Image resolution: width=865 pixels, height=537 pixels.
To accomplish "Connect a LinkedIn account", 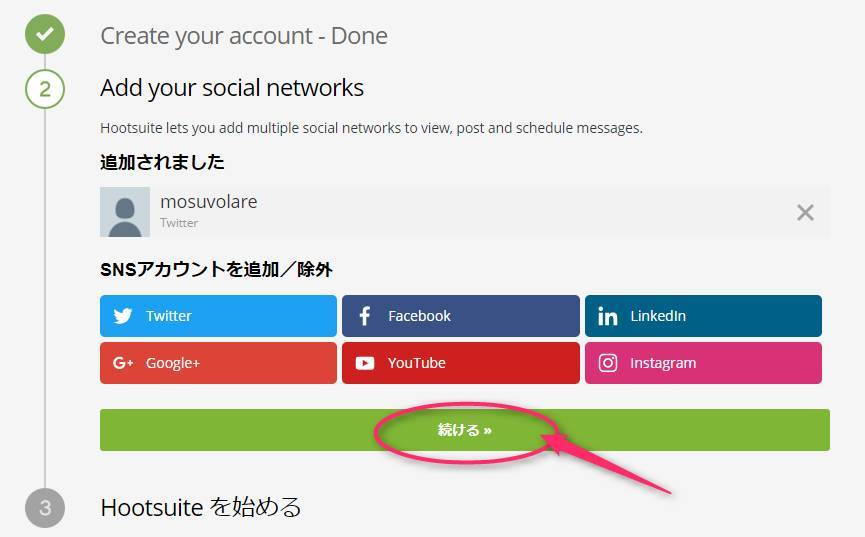I will [703, 316].
